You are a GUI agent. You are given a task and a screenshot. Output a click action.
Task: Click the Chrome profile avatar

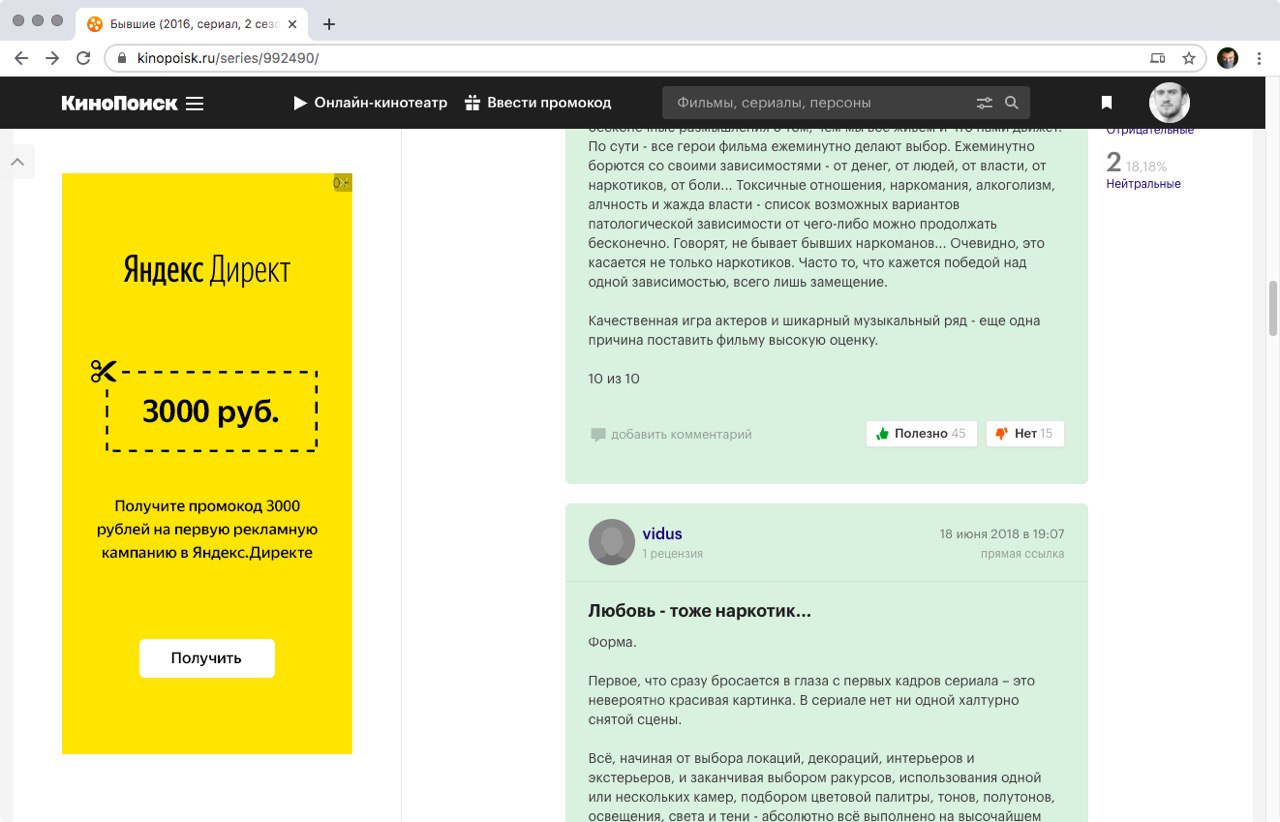point(1228,58)
